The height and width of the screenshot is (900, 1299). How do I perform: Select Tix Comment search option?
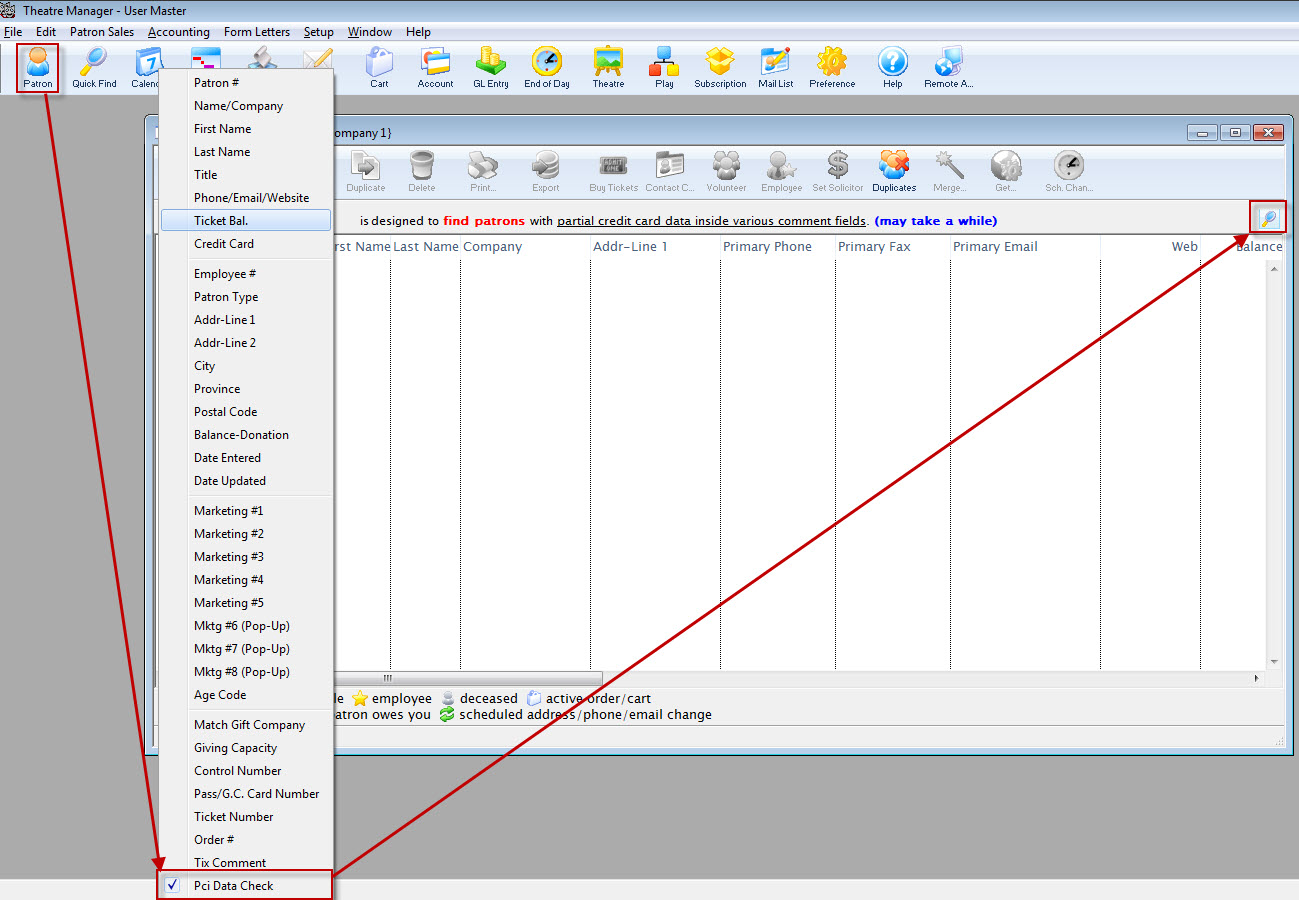click(x=245, y=863)
